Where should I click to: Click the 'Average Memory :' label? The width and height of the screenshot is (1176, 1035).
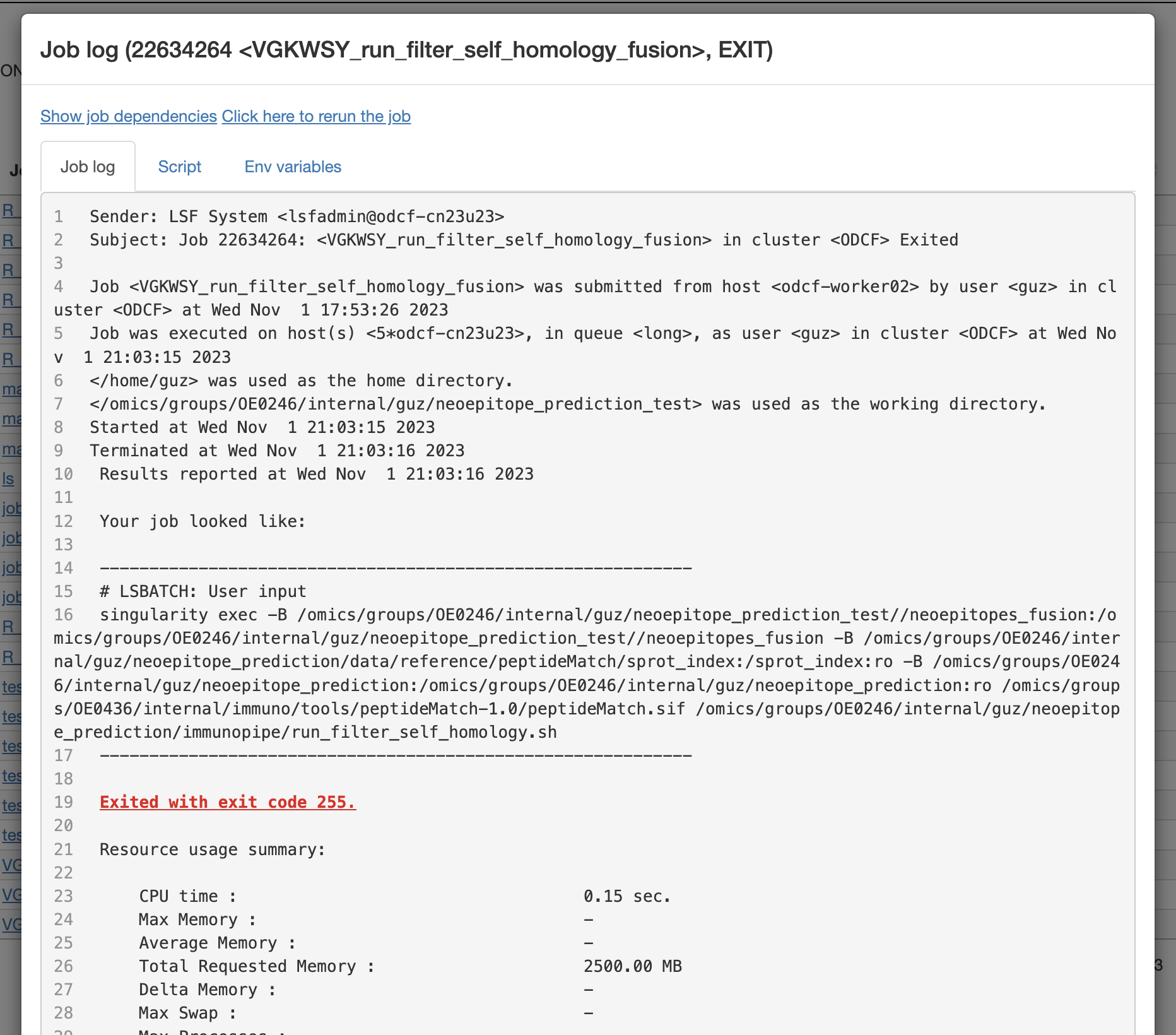(218, 943)
